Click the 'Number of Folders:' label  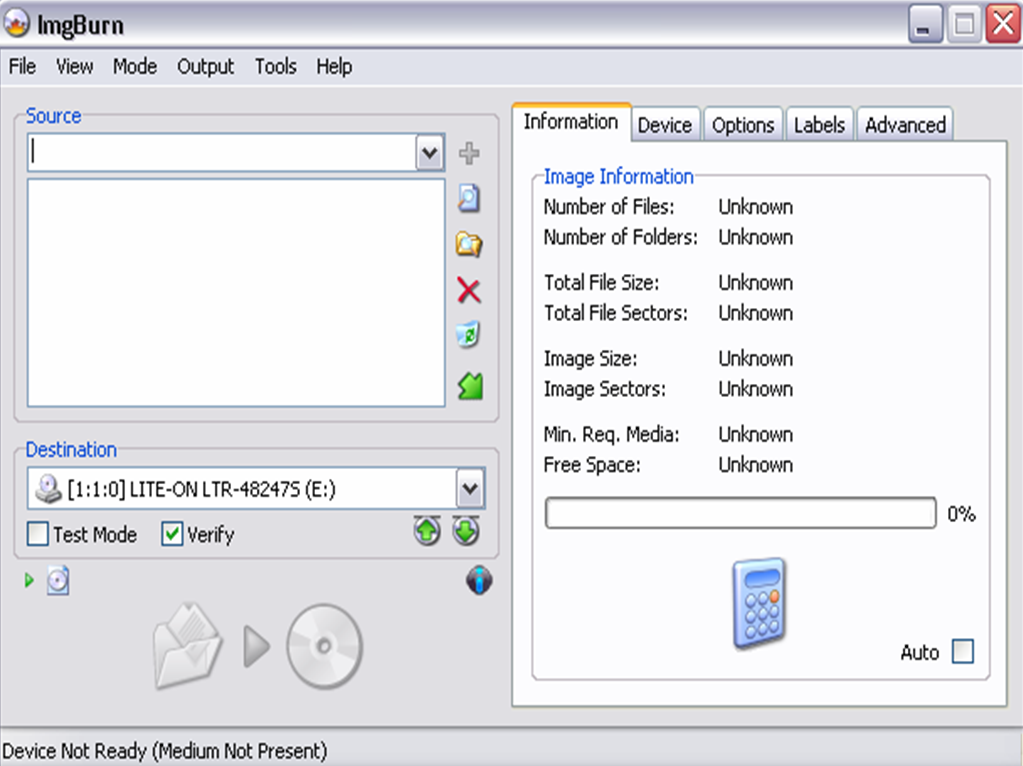point(620,237)
